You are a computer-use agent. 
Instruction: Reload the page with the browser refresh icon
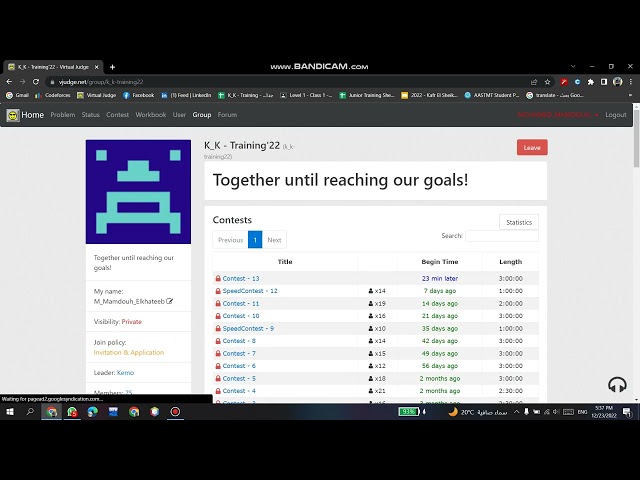pyautogui.click(x=36, y=82)
